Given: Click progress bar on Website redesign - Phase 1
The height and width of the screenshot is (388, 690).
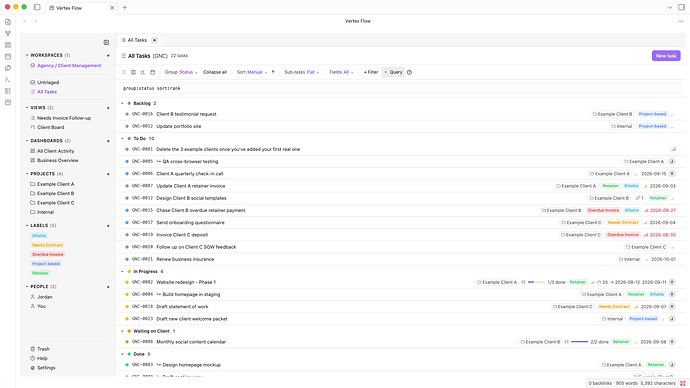Looking at the screenshot, I should (536, 282).
